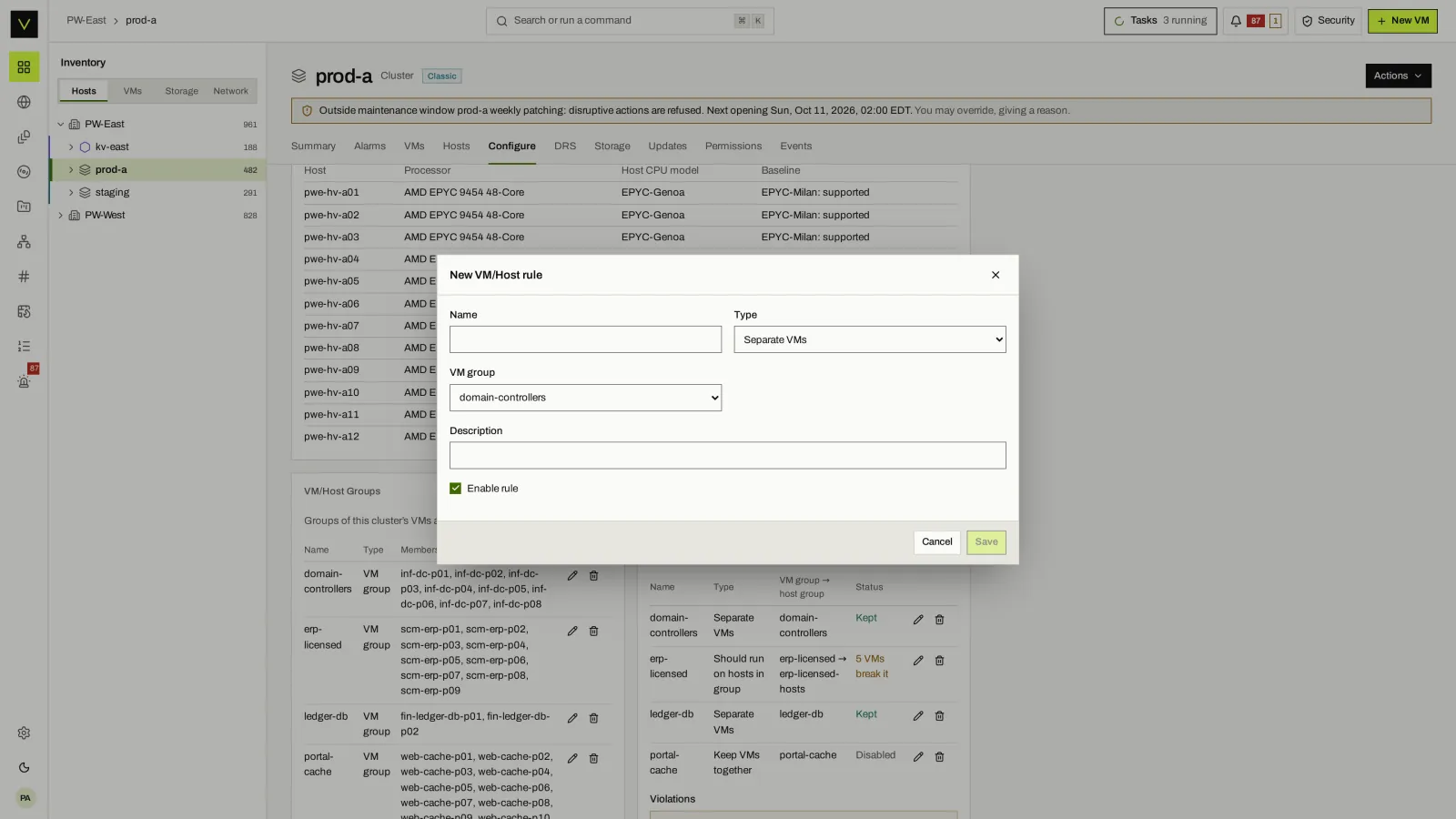Image resolution: width=1456 pixels, height=819 pixels.
Task: Close the New VM/Host rule dialog
Action: [996, 275]
